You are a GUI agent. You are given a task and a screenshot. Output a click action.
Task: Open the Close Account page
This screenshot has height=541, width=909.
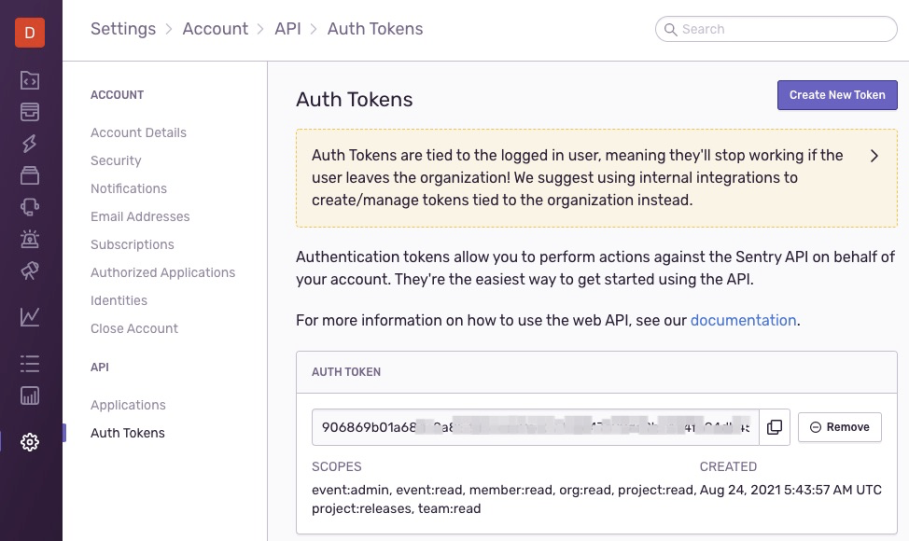tap(134, 328)
